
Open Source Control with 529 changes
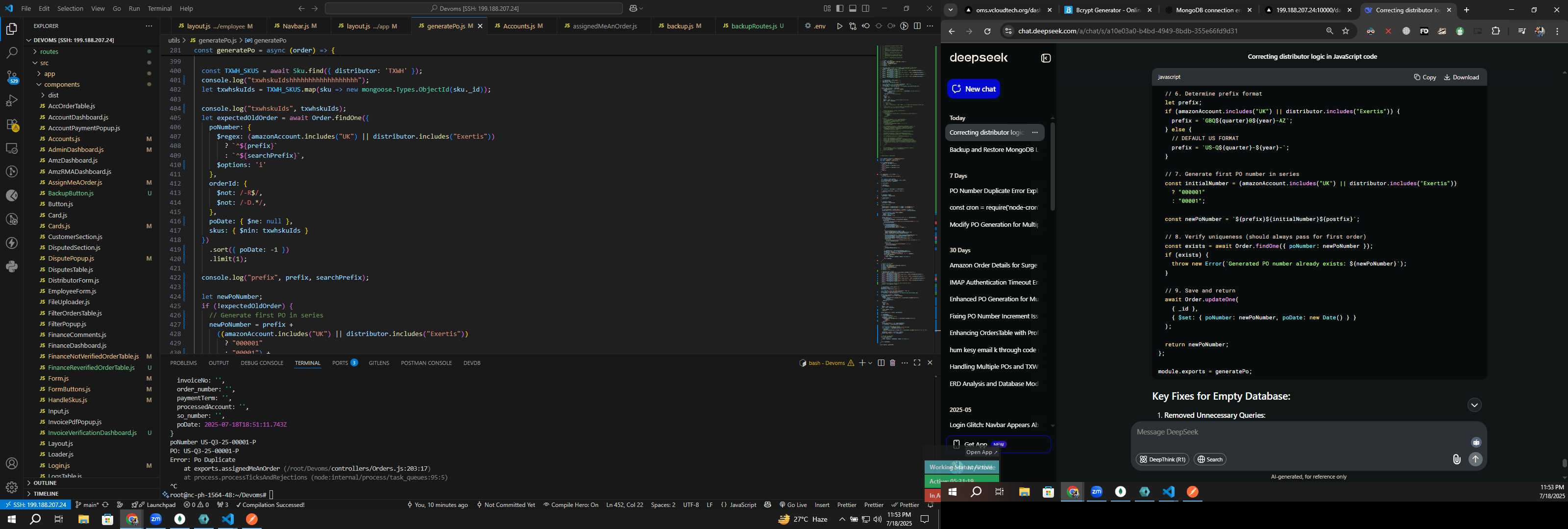pos(12,77)
